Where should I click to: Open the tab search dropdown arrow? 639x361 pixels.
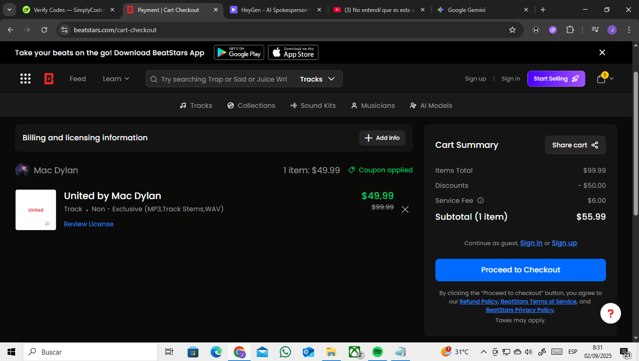pyautogui.click(x=9, y=10)
